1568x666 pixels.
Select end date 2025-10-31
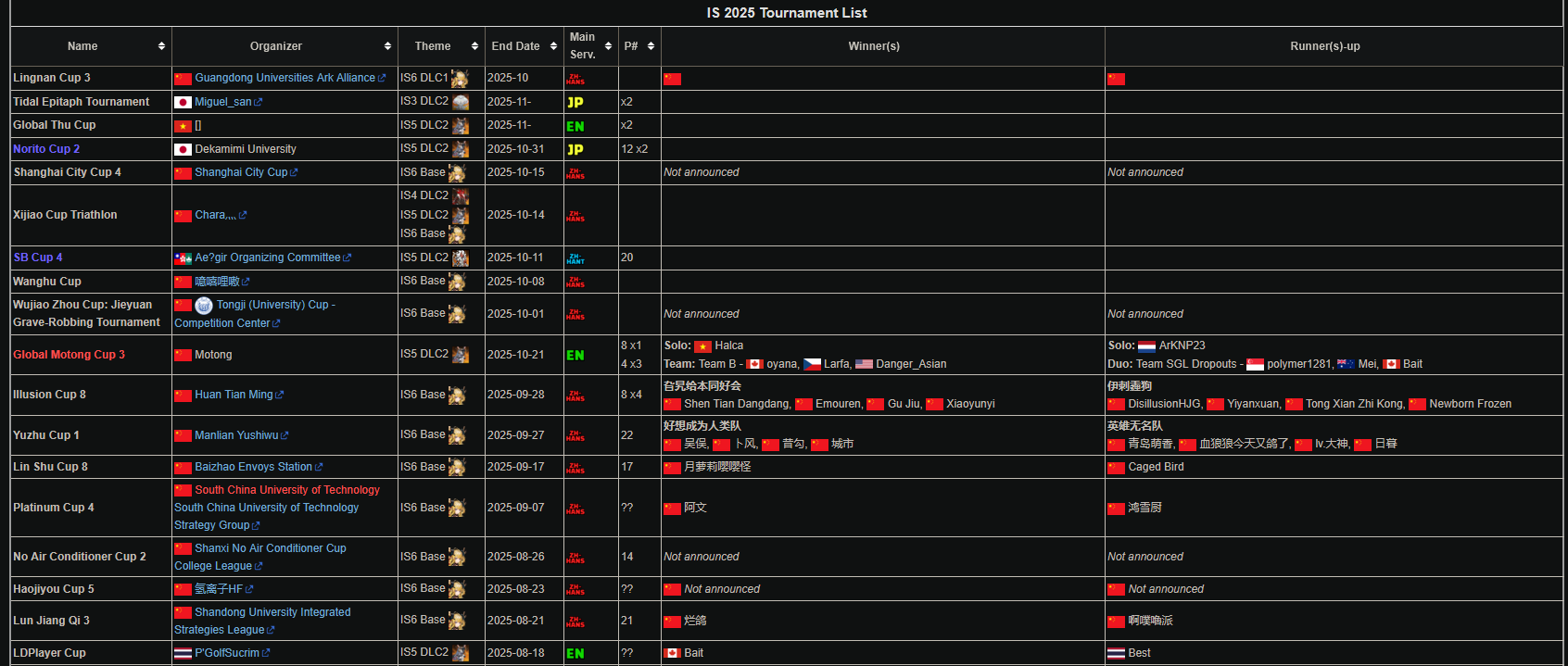click(x=516, y=149)
